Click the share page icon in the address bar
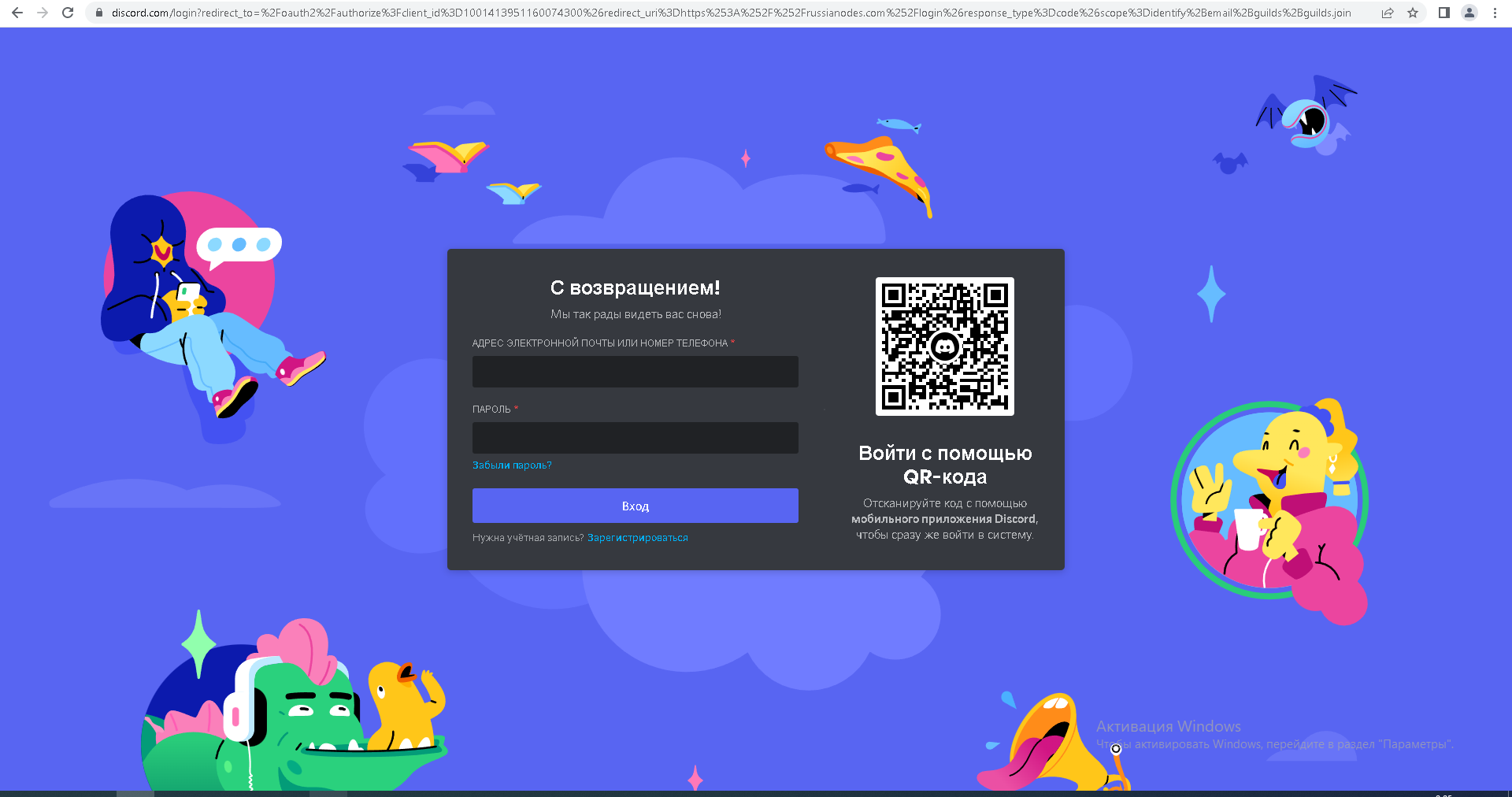1512x797 pixels. (1388, 13)
